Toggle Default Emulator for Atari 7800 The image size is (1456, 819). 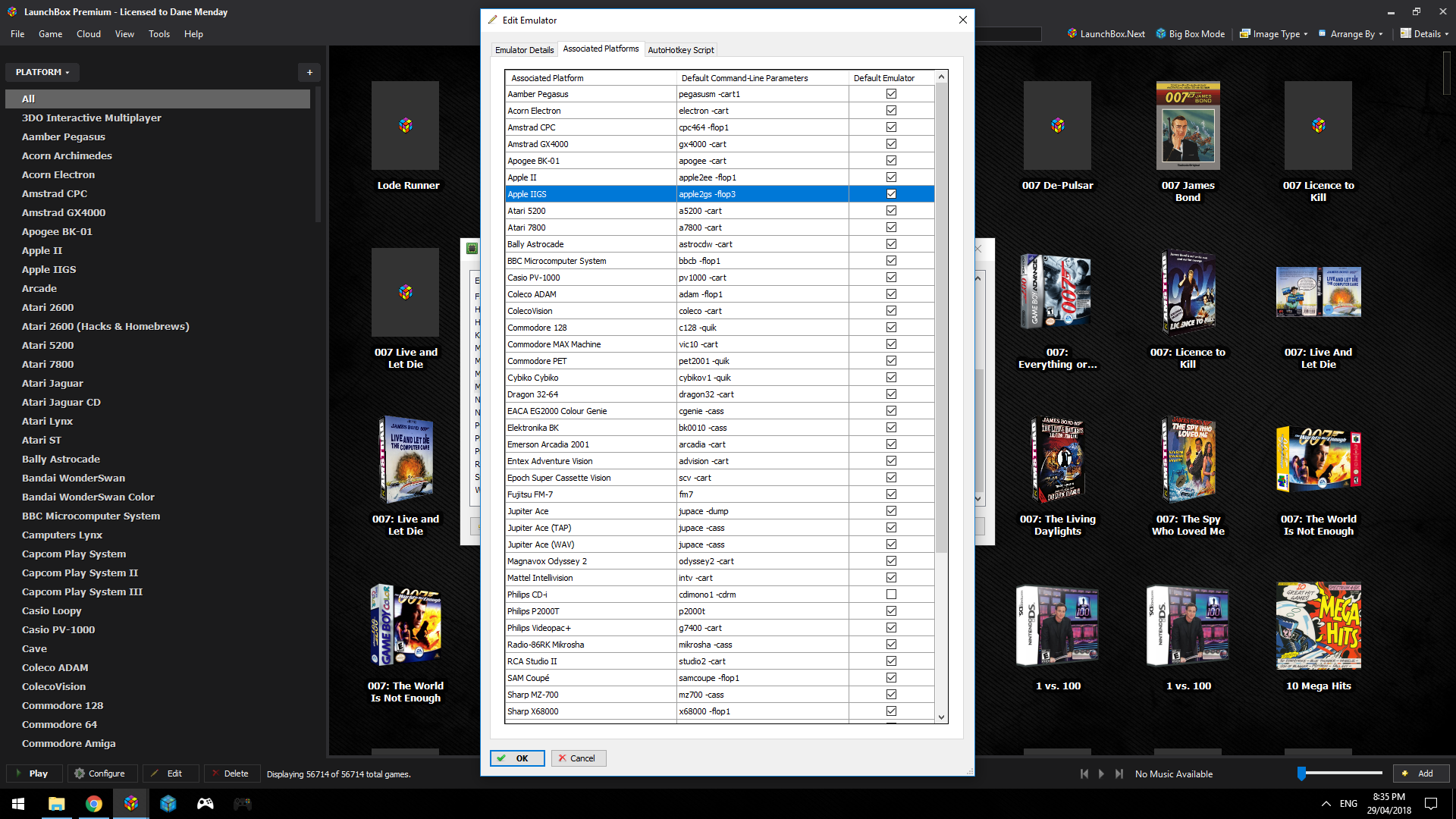891,227
